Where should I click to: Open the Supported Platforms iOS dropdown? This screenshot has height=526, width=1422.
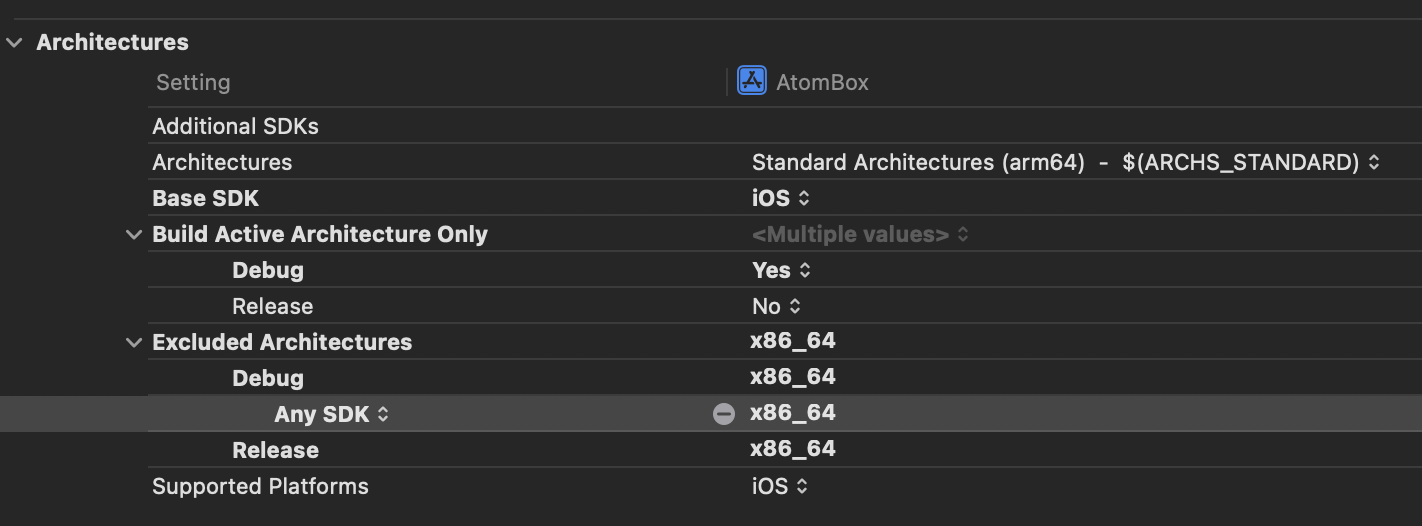[x=780, y=486]
